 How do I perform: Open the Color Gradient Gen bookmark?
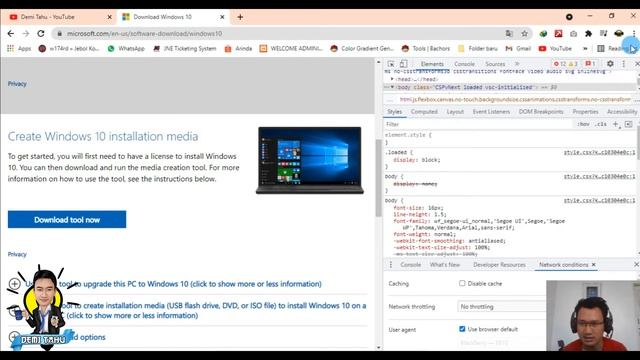[x=362, y=48]
